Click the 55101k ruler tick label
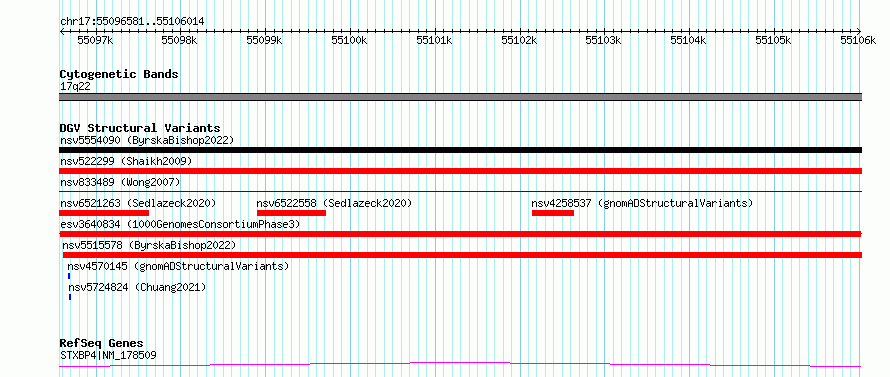The height and width of the screenshot is (377, 890). point(434,40)
